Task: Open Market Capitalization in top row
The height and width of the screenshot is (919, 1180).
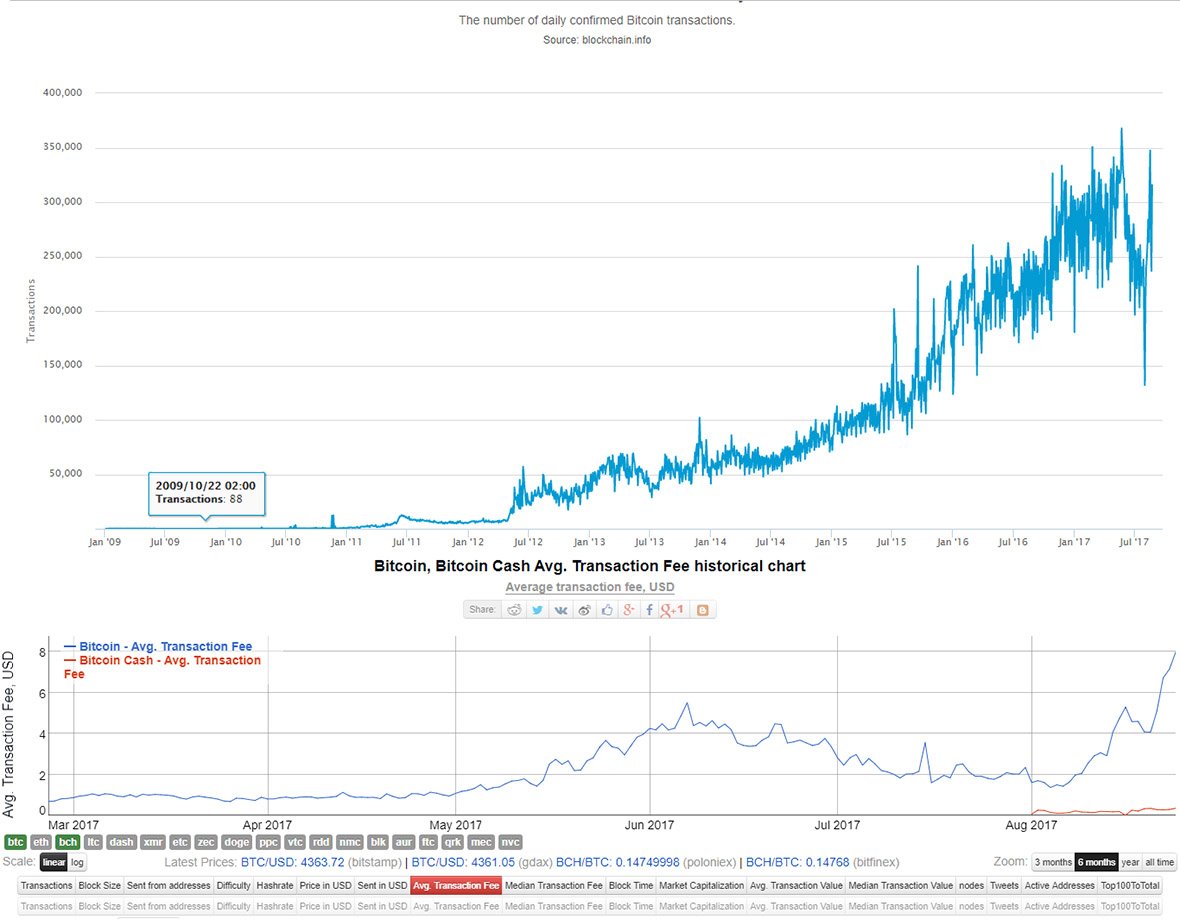Action: click(x=701, y=886)
